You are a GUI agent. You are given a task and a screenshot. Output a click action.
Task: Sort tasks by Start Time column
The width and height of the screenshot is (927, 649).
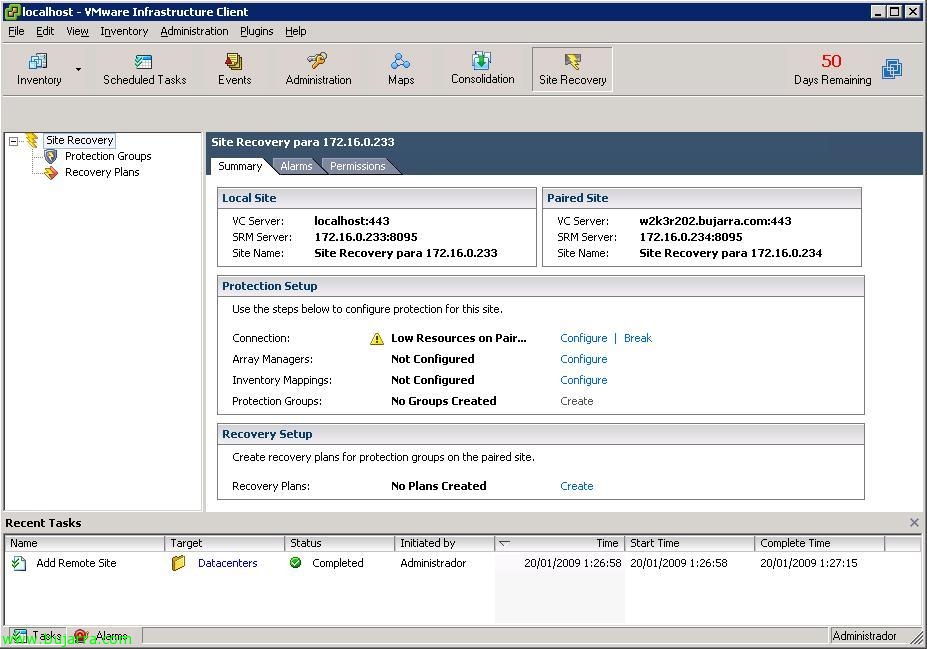pyautogui.click(x=689, y=543)
